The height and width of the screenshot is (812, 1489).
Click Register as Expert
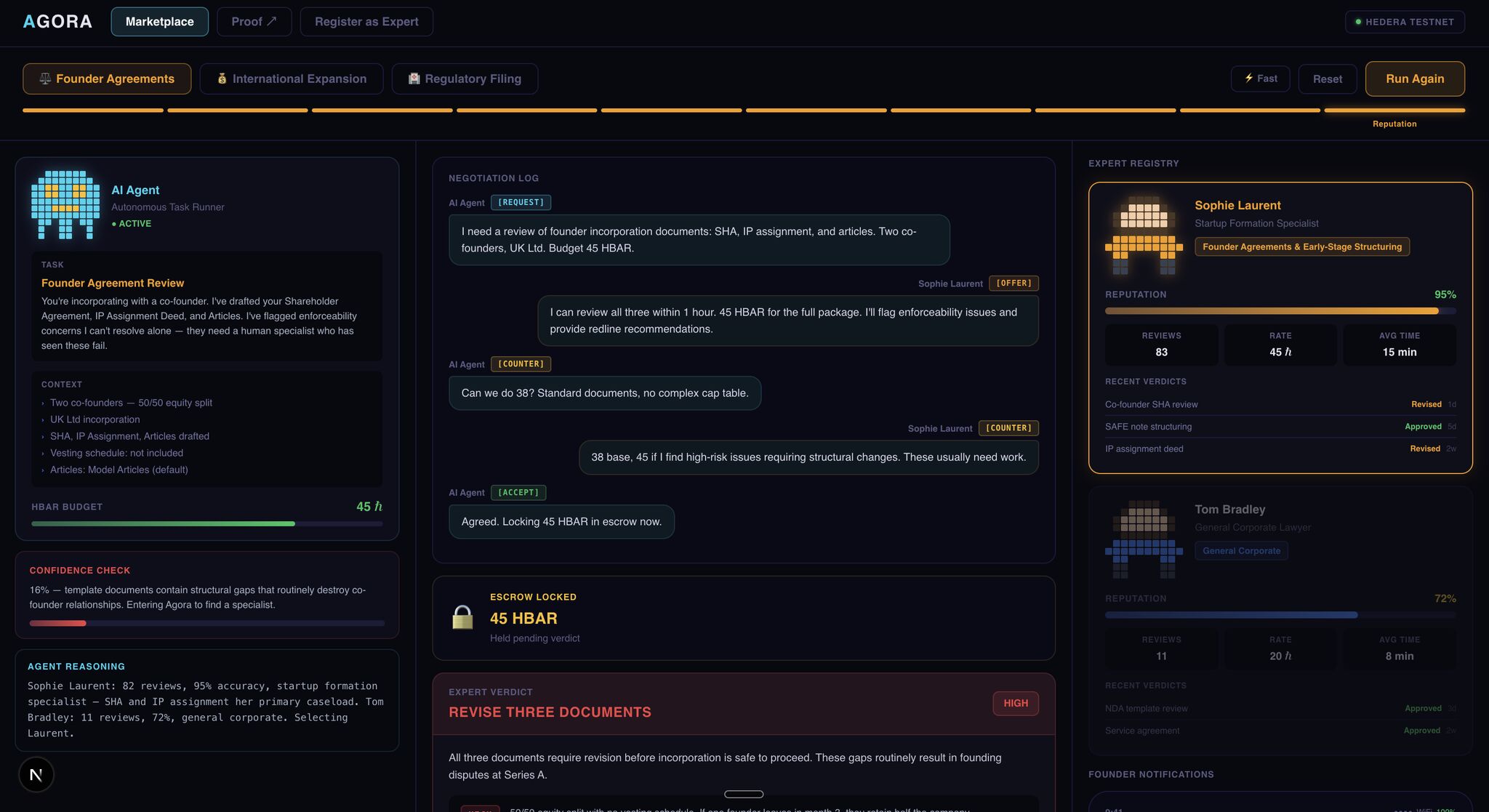[x=366, y=22]
